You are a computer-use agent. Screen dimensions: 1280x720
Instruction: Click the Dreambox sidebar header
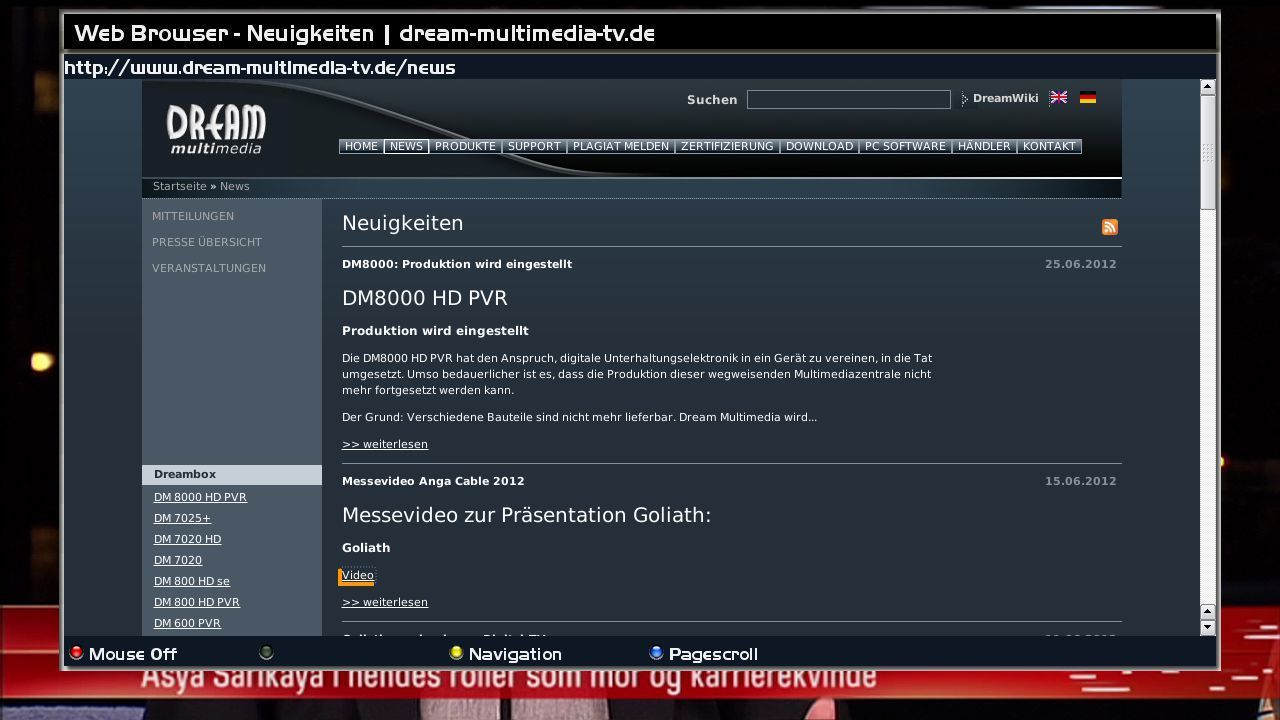pos(232,475)
